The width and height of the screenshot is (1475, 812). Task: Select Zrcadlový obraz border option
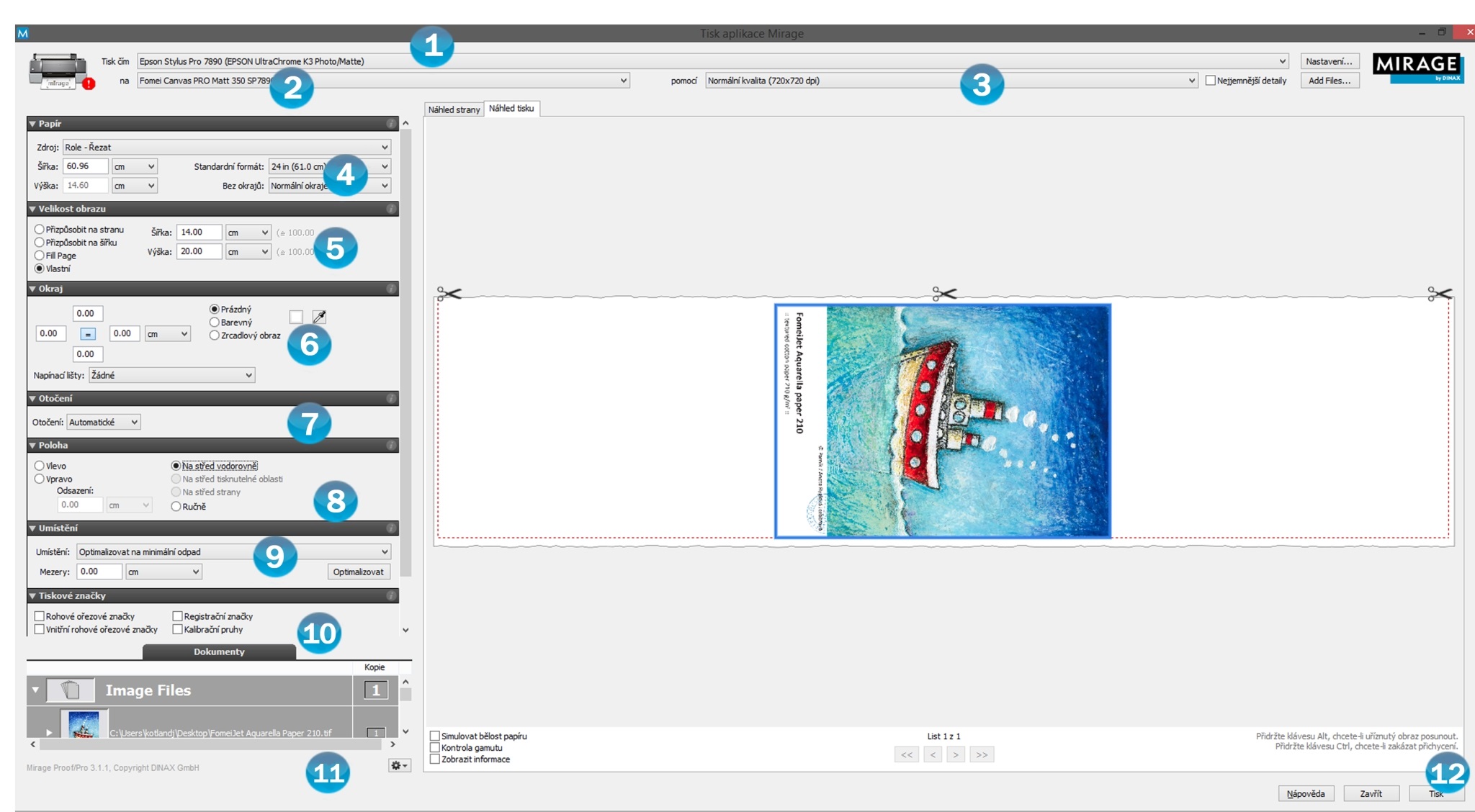click(x=214, y=335)
